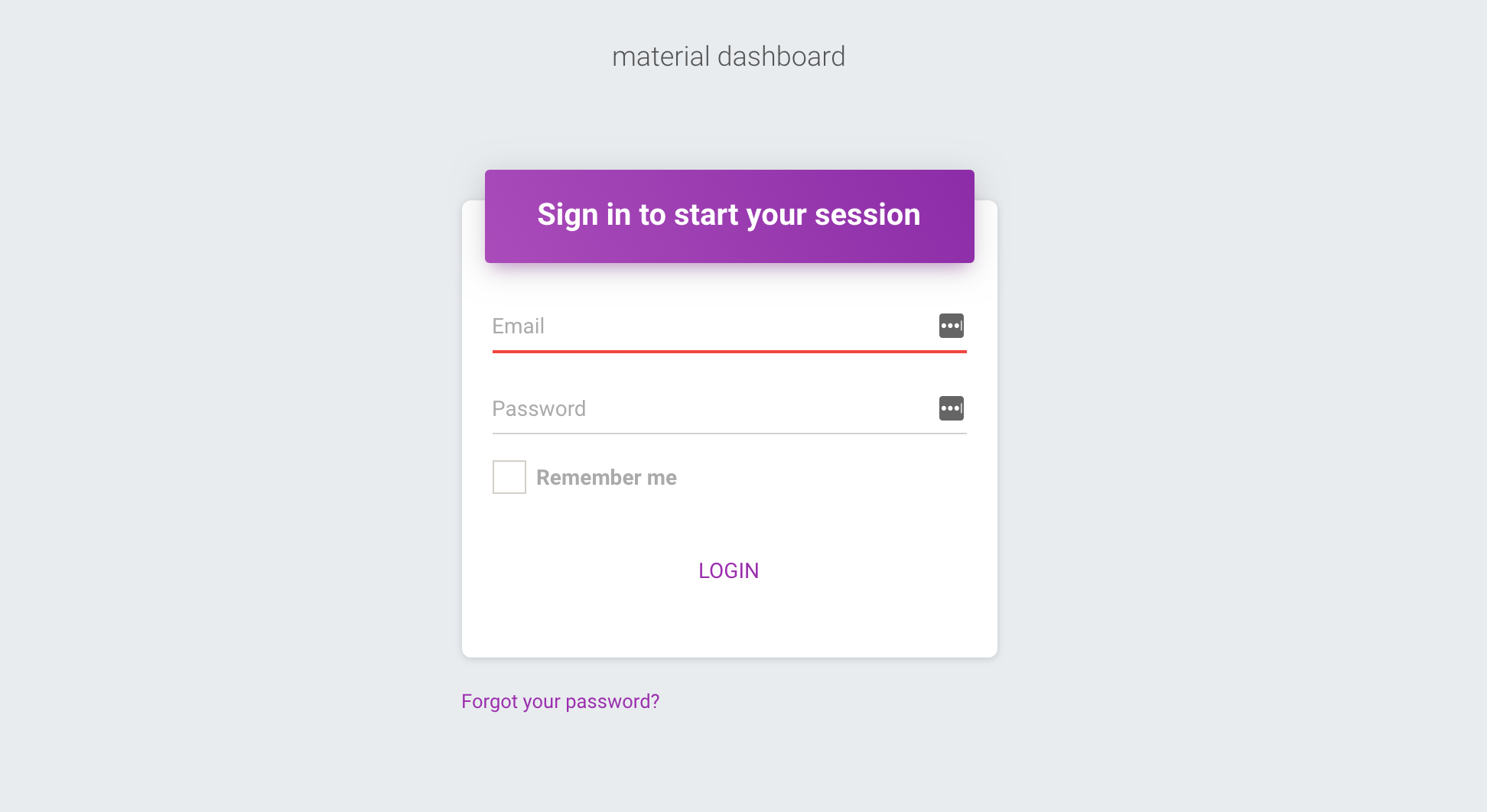Screen dimensions: 1487x812
Task: Click the password manager icon in Password field
Action: click(952, 408)
